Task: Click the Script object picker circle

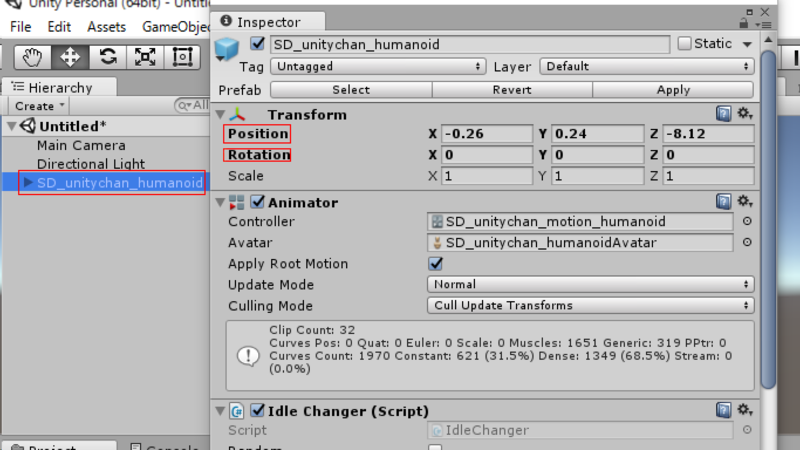Action: [x=747, y=430]
